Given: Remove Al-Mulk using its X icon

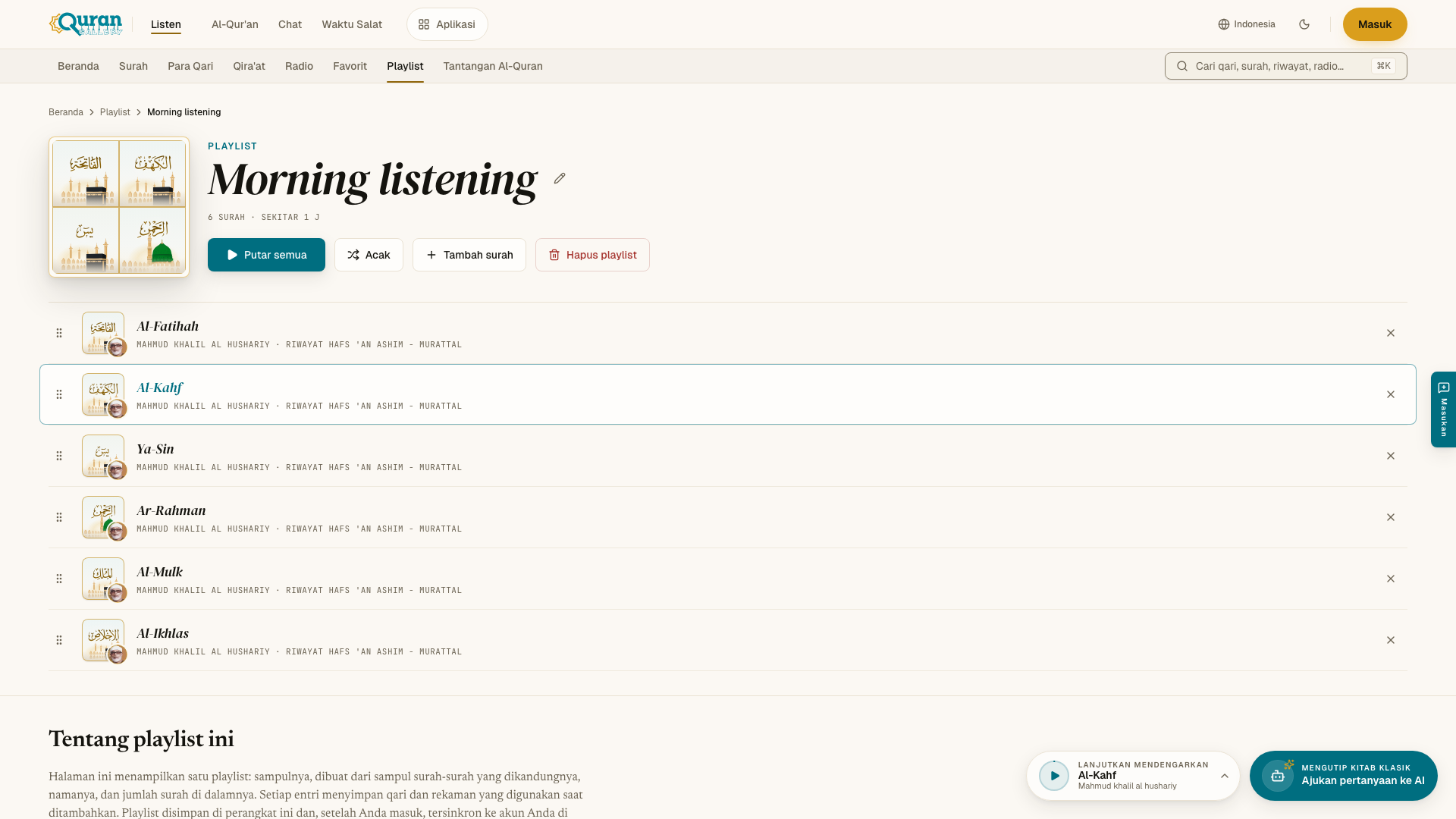Looking at the screenshot, I should (1391, 579).
